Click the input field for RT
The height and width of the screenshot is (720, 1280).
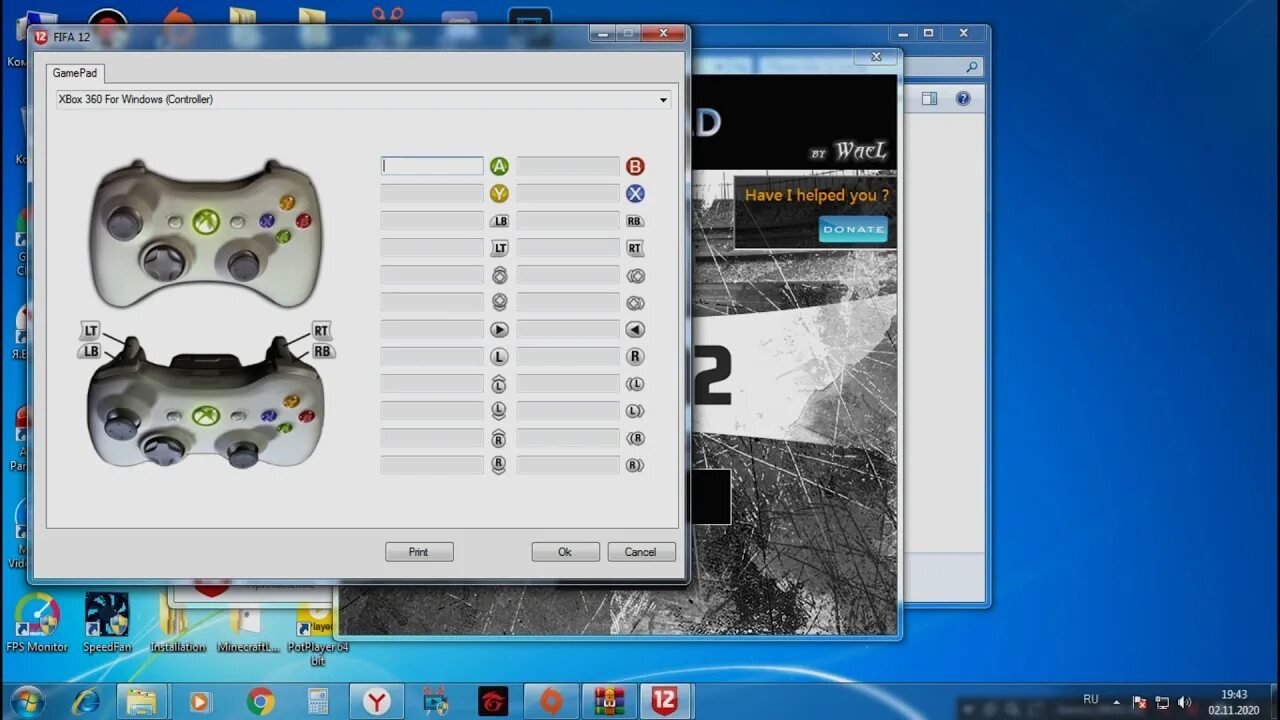pos(568,248)
